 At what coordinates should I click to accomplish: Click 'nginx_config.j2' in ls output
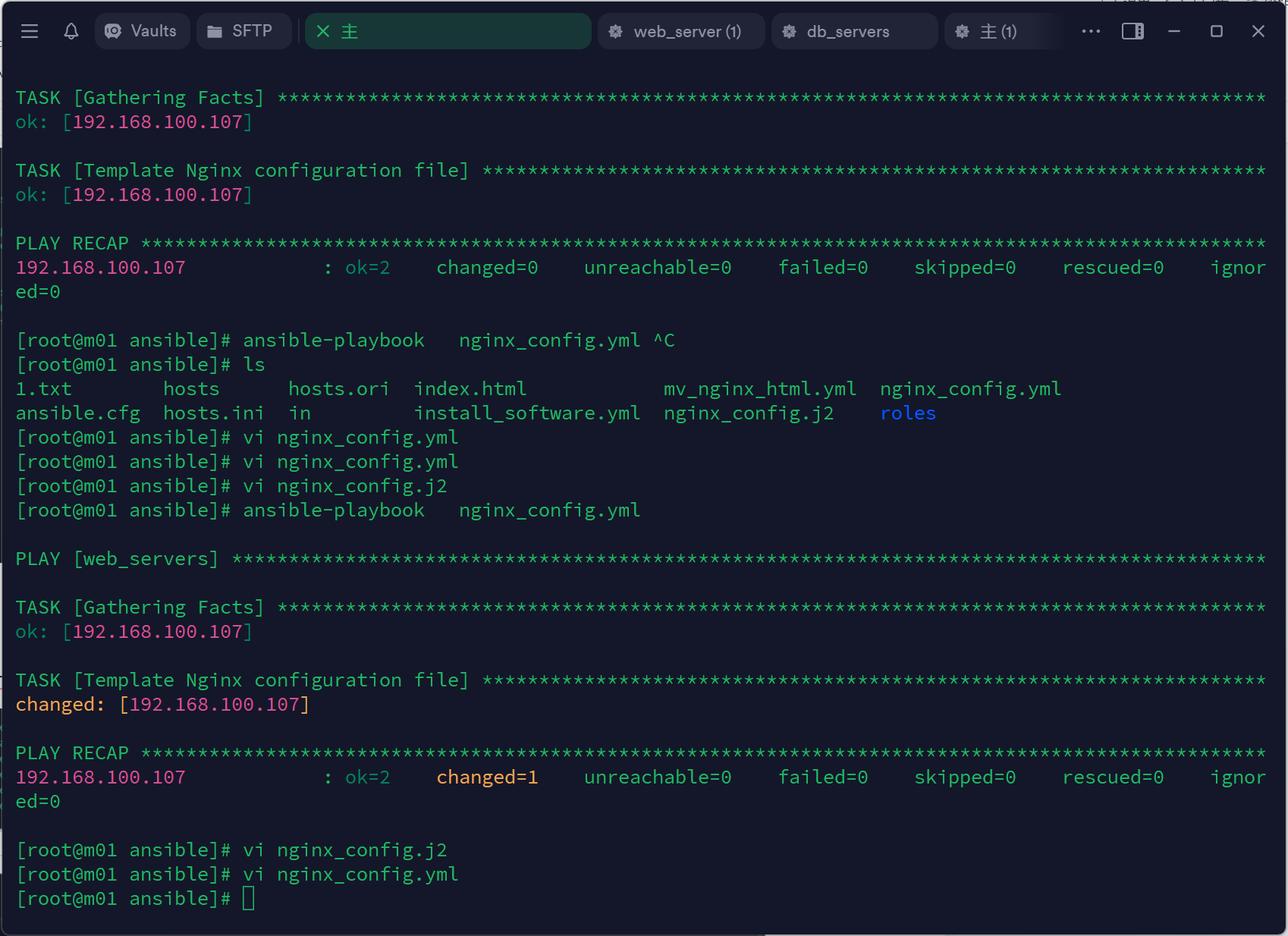[749, 413]
